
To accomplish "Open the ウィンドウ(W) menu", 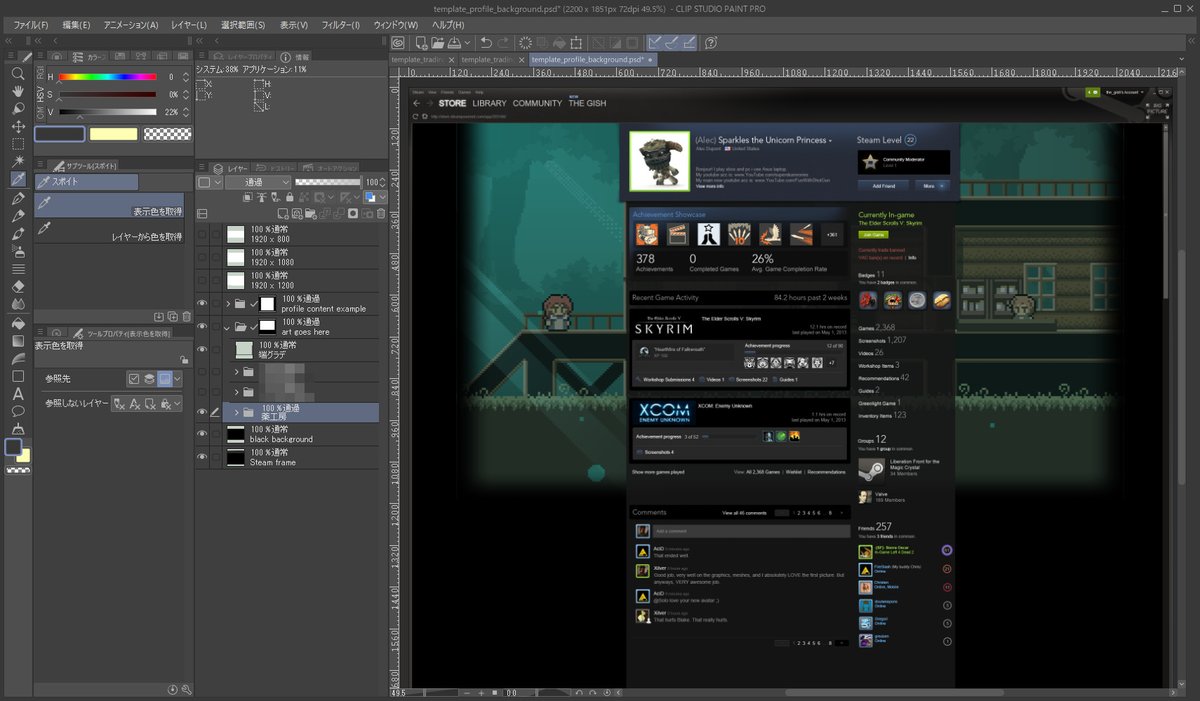I will tap(396, 25).
